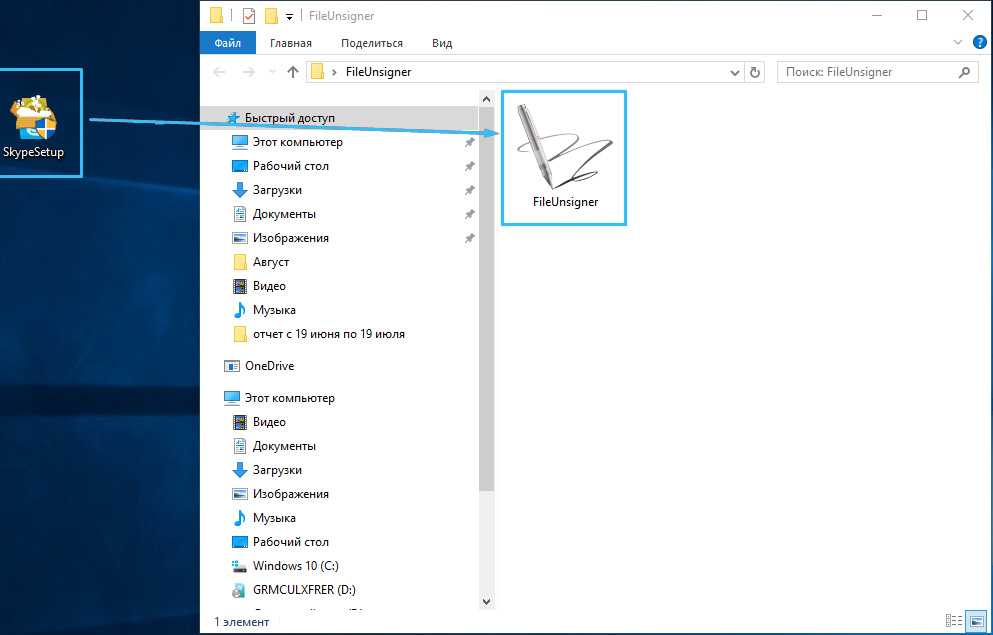Go up one folder level
This screenshot has height=635, width=993.
tap(293, 72)
